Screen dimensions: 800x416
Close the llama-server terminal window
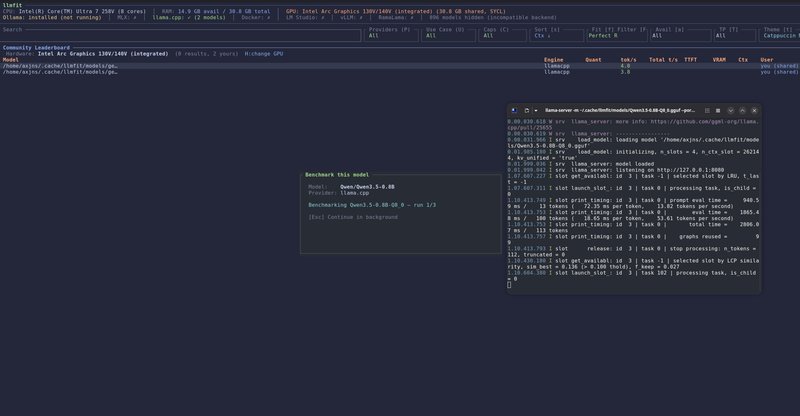(x=755, y=110)
